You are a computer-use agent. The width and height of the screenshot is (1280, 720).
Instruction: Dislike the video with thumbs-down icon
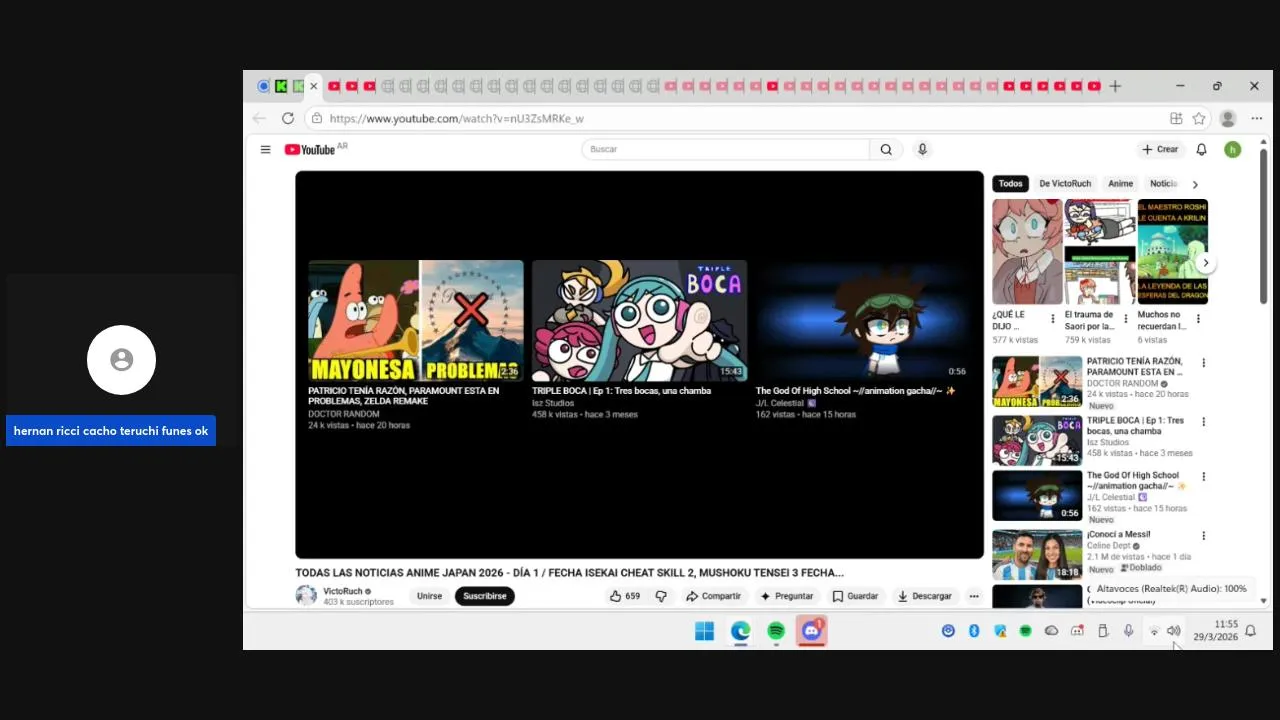[661, 596]
